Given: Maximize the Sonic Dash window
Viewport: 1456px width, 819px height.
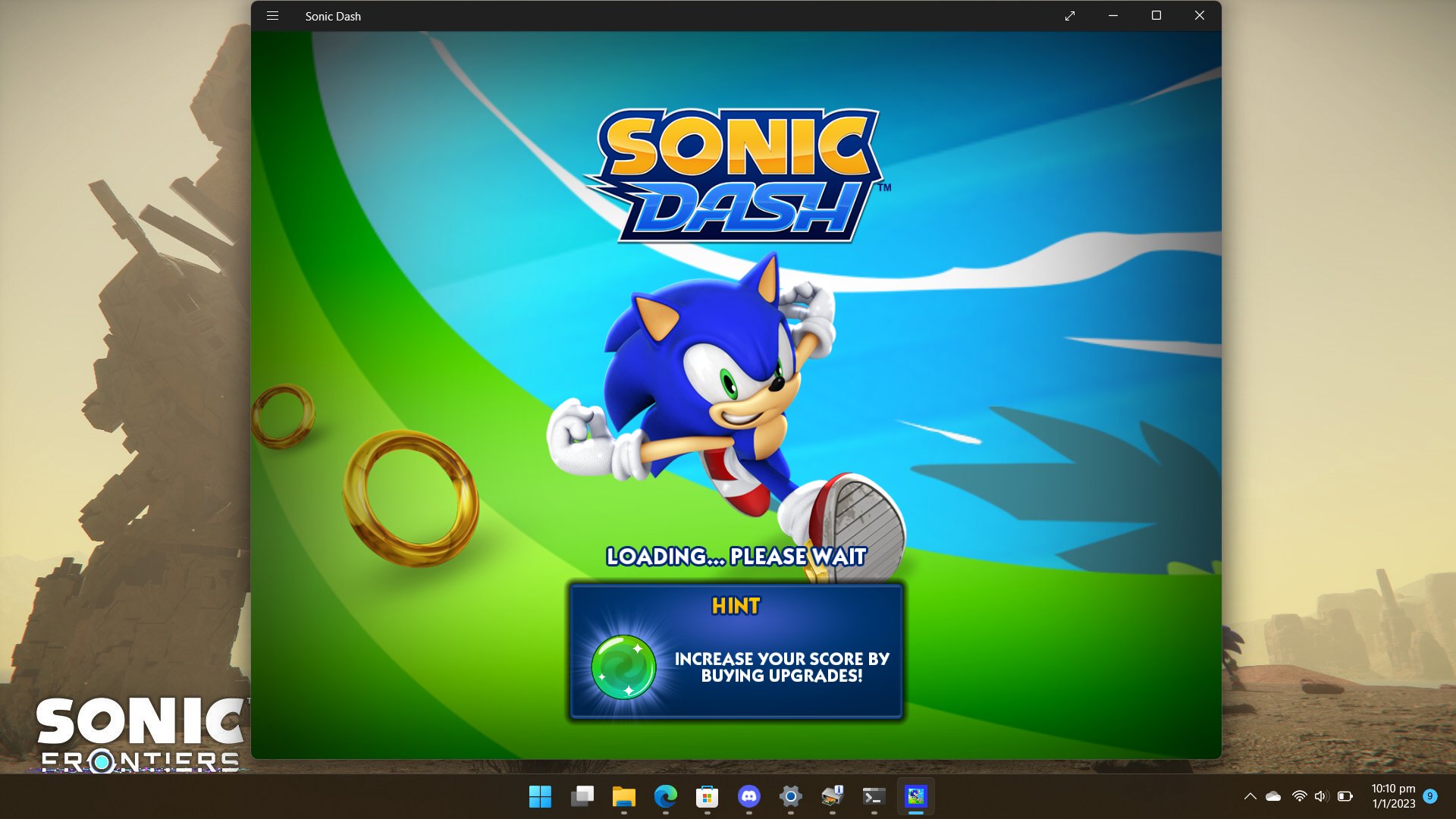Looking at the screenshot, I should point(1156,16).
